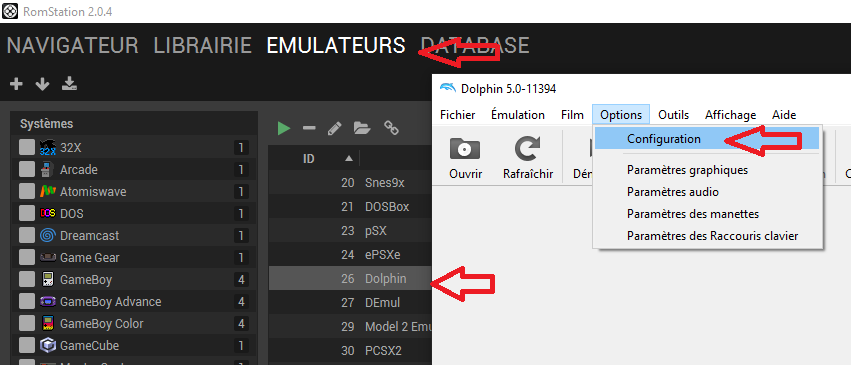
Task: Select the Model 2 Emulator row
Action: tap(350, 326)
